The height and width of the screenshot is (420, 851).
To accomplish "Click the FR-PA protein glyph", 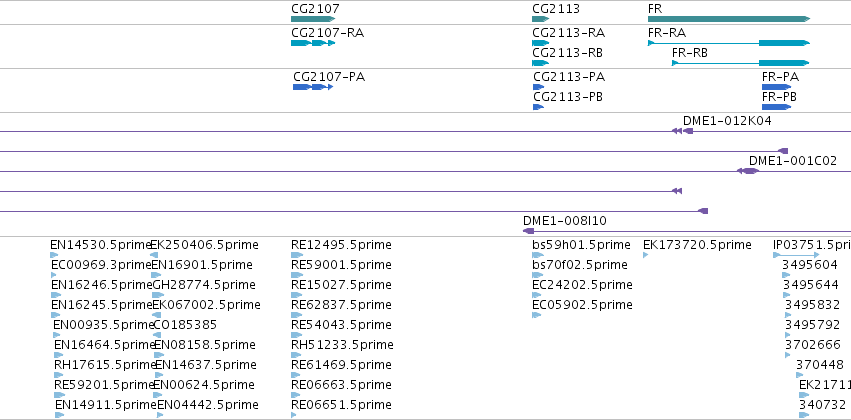I will 777,87.
